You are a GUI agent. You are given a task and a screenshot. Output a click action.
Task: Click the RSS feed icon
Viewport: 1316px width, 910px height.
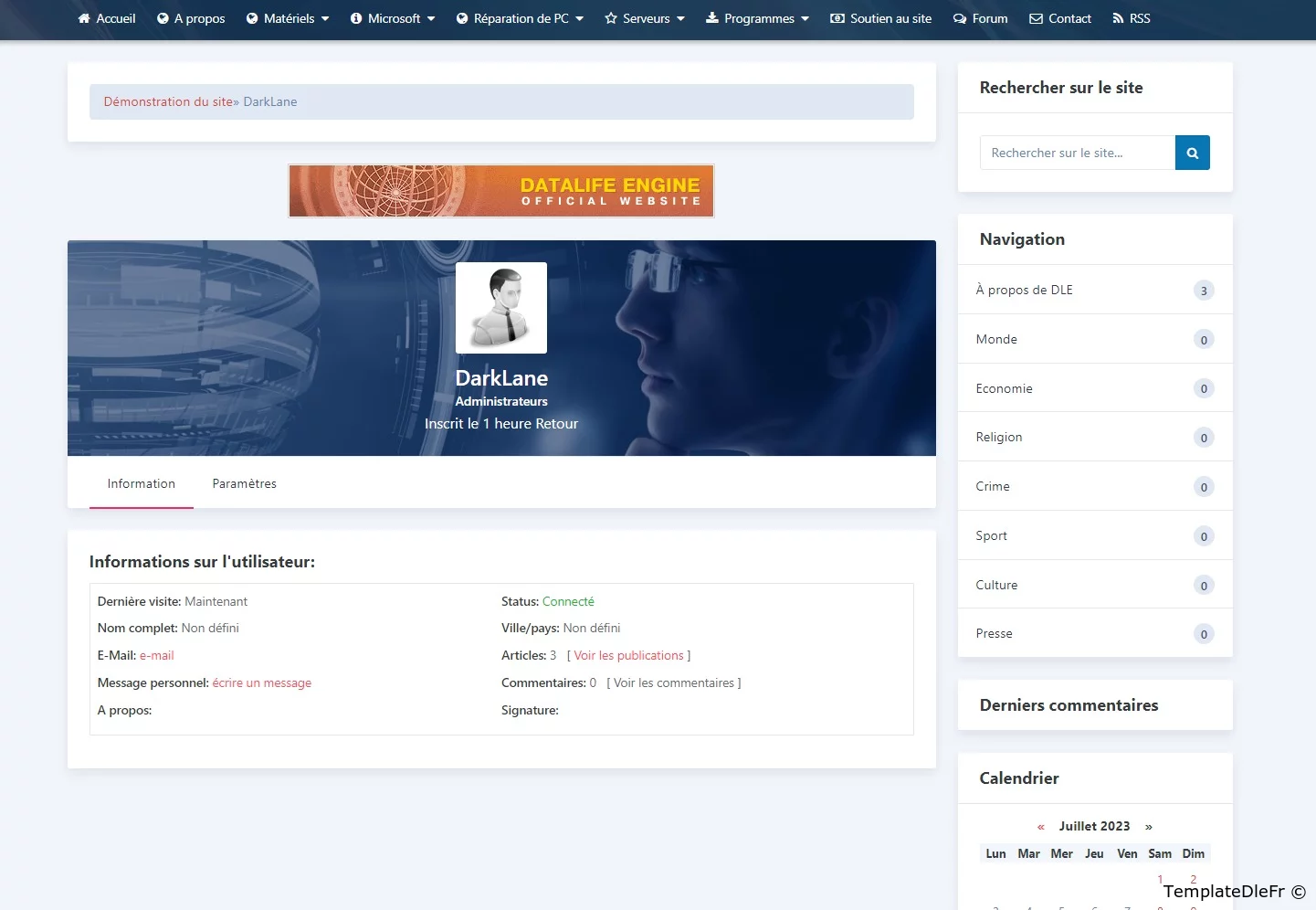pos(1118,18)
